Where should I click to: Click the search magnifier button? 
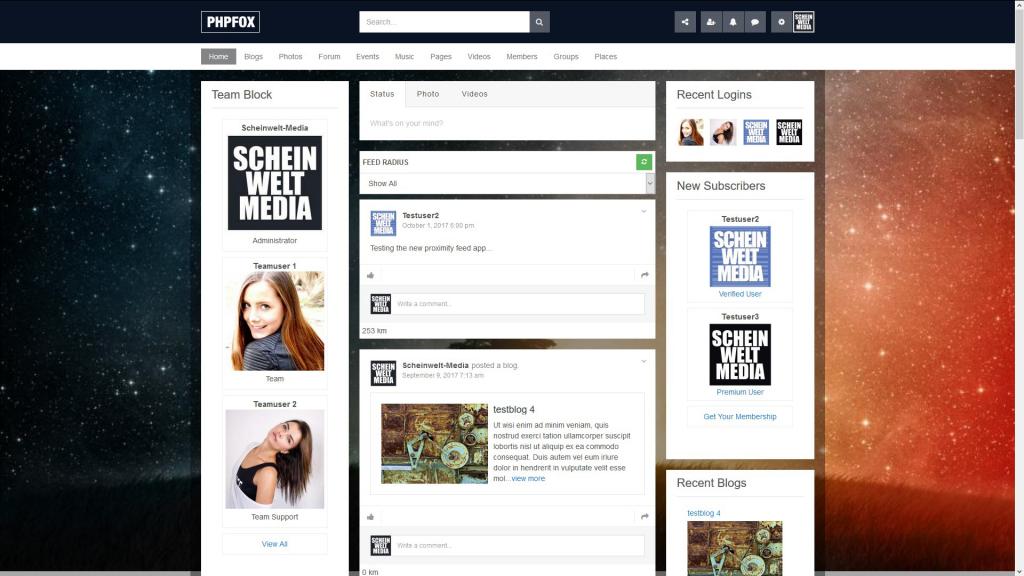(540, 22)
